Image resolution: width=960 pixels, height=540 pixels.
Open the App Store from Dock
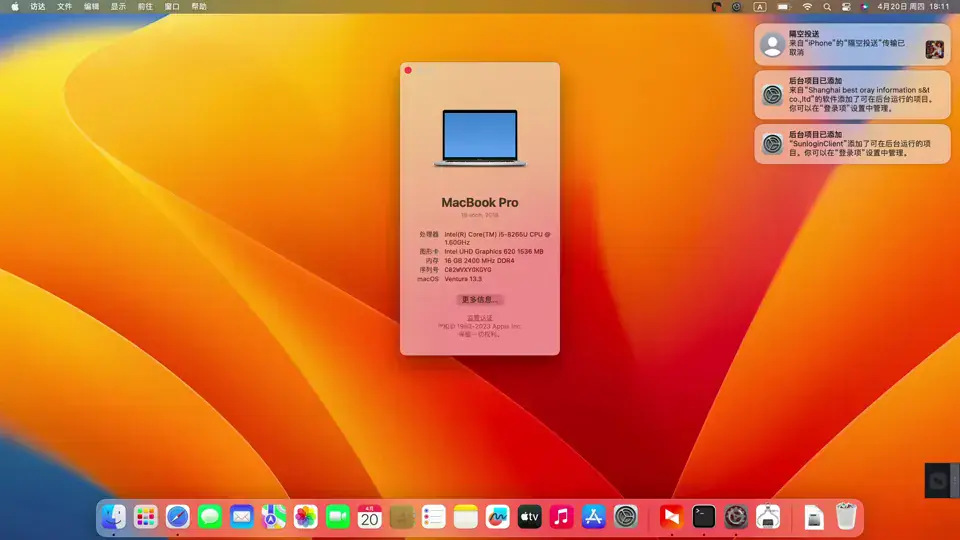tap(593, 517)
